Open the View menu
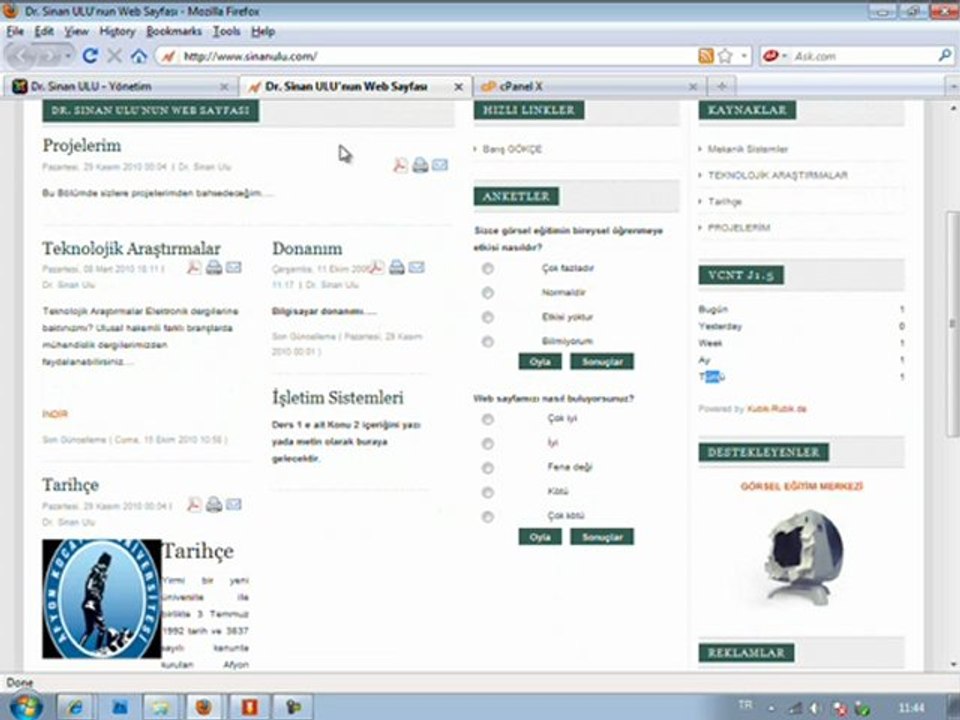Viewport: 960px width, 720px height. 77,31
